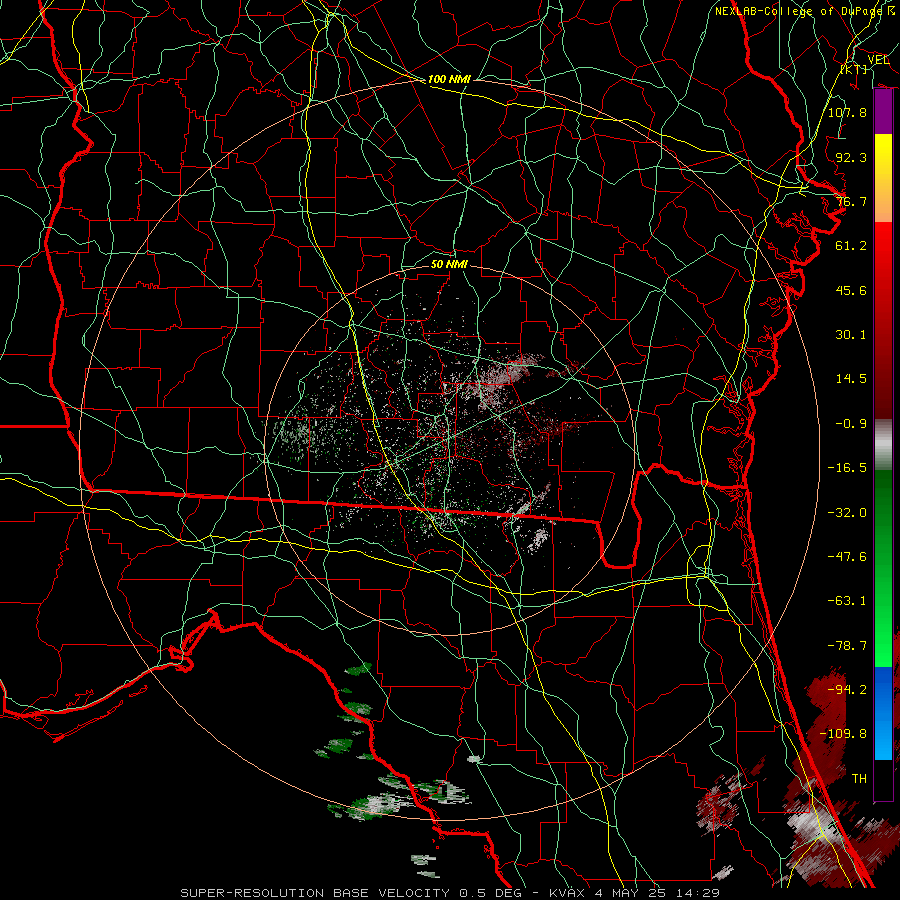
Task: Click the 14.5 velocity scale value
Action: (x=851, y=379)
